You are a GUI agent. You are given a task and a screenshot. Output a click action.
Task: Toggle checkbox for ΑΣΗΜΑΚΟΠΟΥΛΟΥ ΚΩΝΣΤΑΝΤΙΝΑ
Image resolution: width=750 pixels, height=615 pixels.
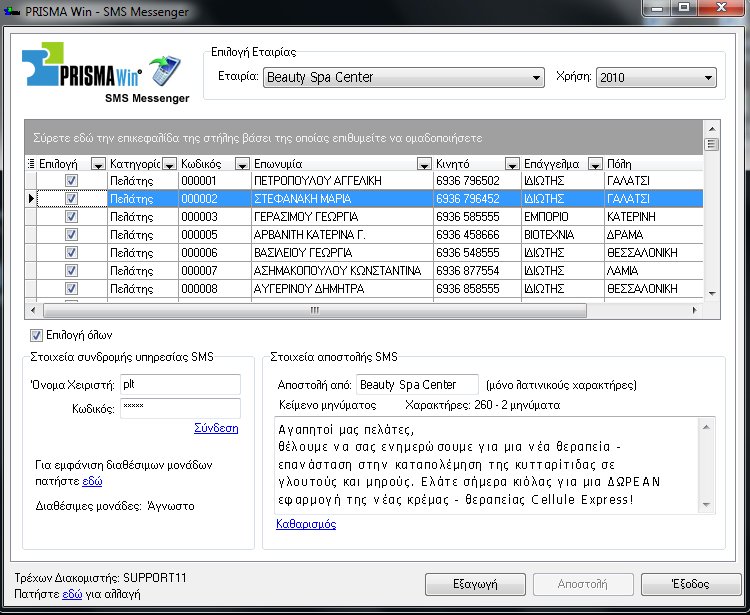coord(71,271)
